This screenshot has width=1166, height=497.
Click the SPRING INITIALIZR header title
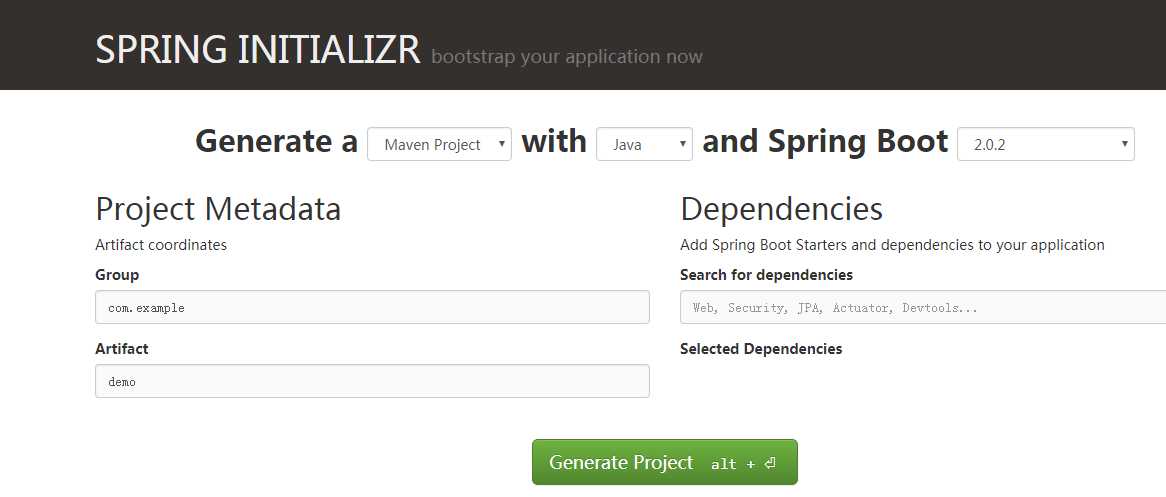click(x=257, y=49)
